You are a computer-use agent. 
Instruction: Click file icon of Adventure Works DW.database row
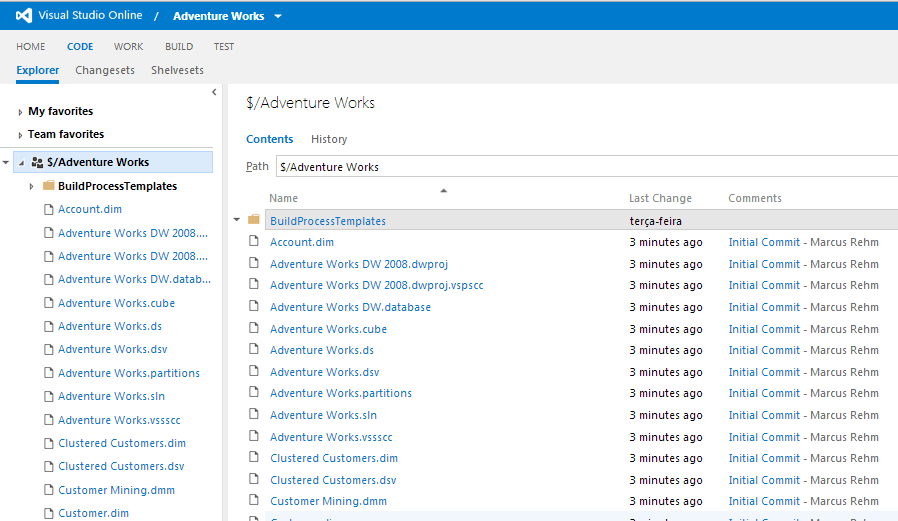coord(254,306)
